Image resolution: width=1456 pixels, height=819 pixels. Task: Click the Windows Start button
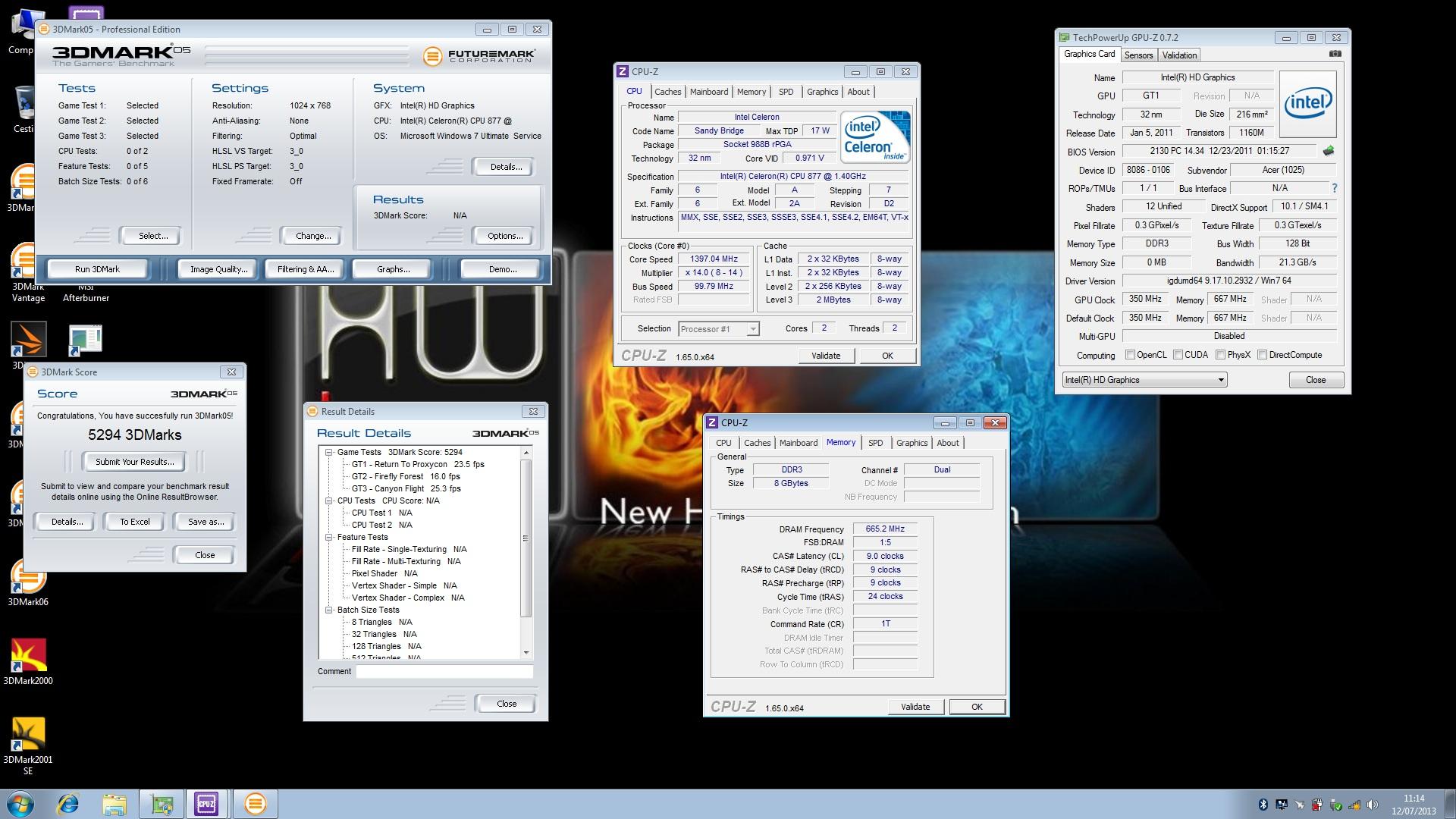point(20,804)
